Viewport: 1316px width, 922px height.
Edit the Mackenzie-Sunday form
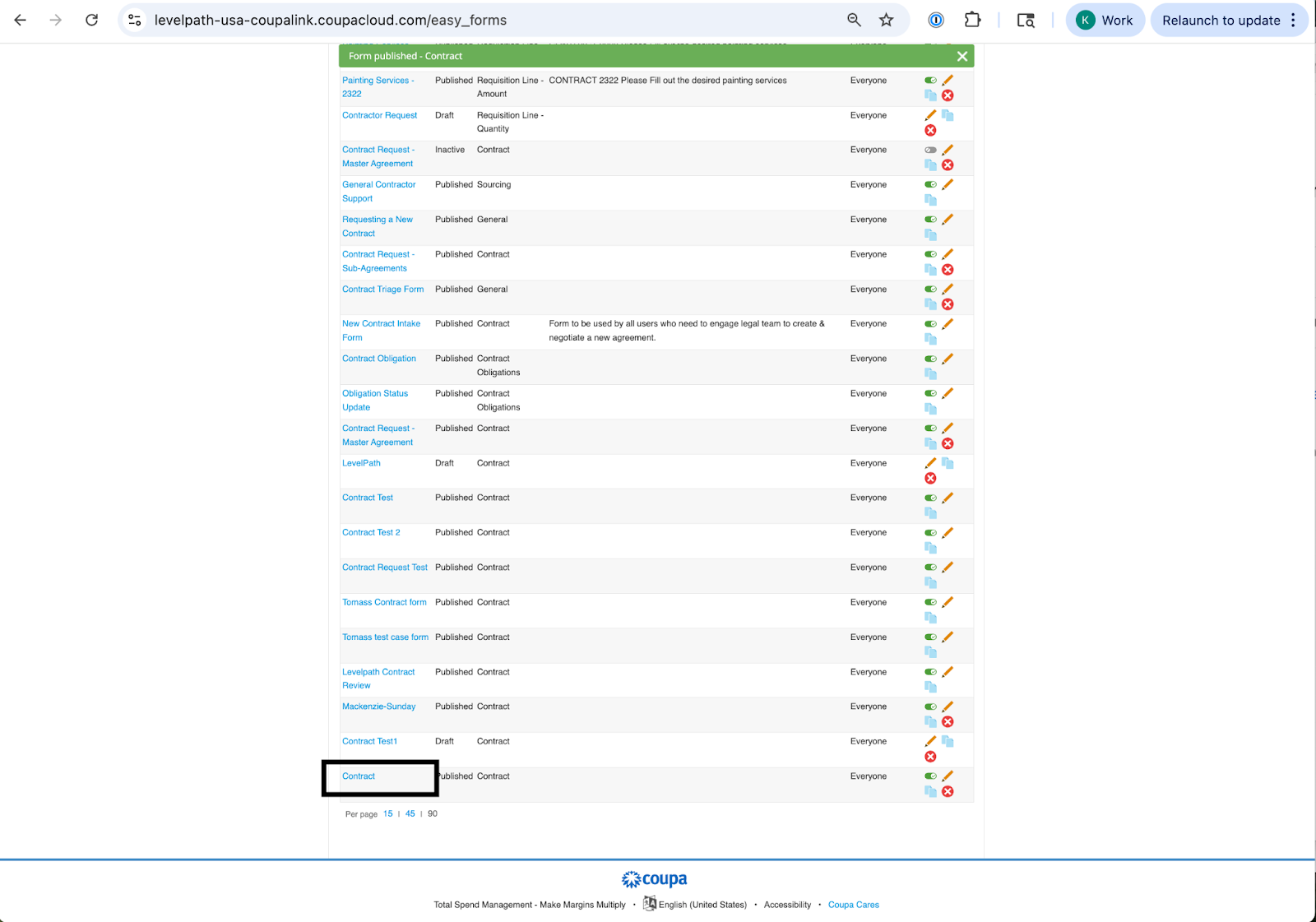pos(948,707)
